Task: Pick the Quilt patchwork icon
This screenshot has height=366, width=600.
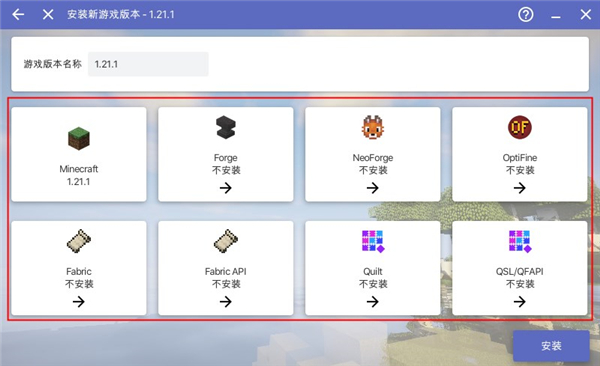Action: click(373, 241)
